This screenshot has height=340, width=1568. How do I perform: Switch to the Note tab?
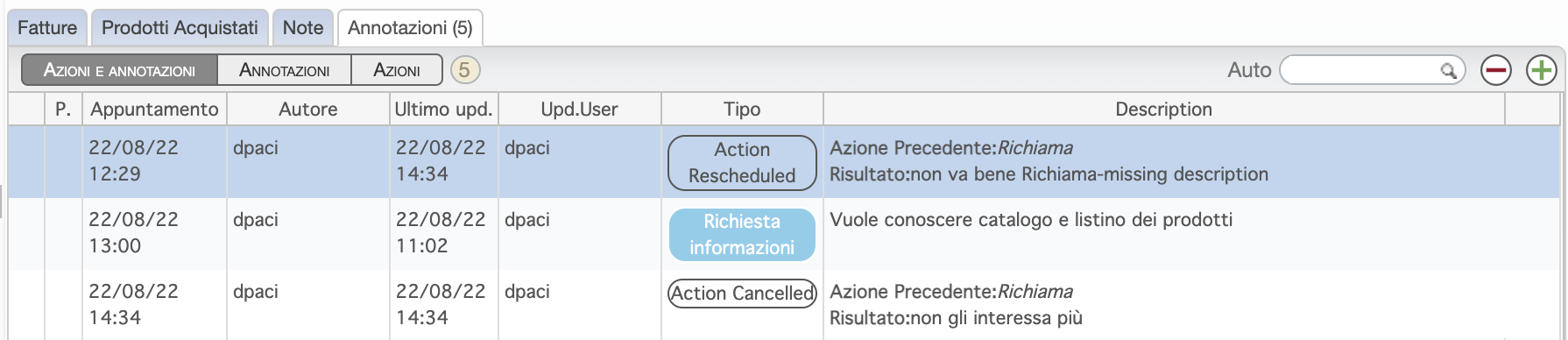(303, 27)
